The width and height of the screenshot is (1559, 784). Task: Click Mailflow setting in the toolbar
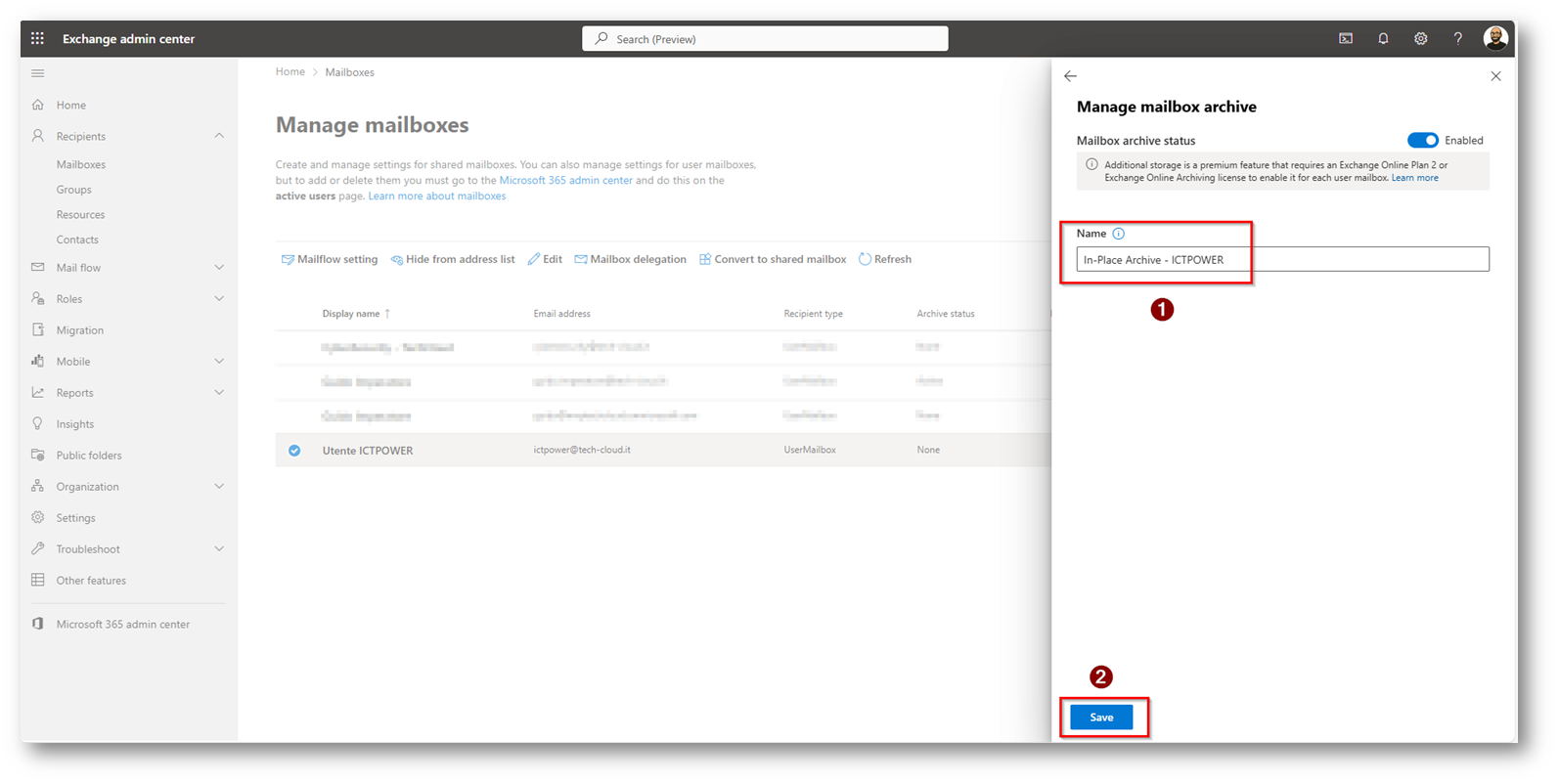pos(330,259)
